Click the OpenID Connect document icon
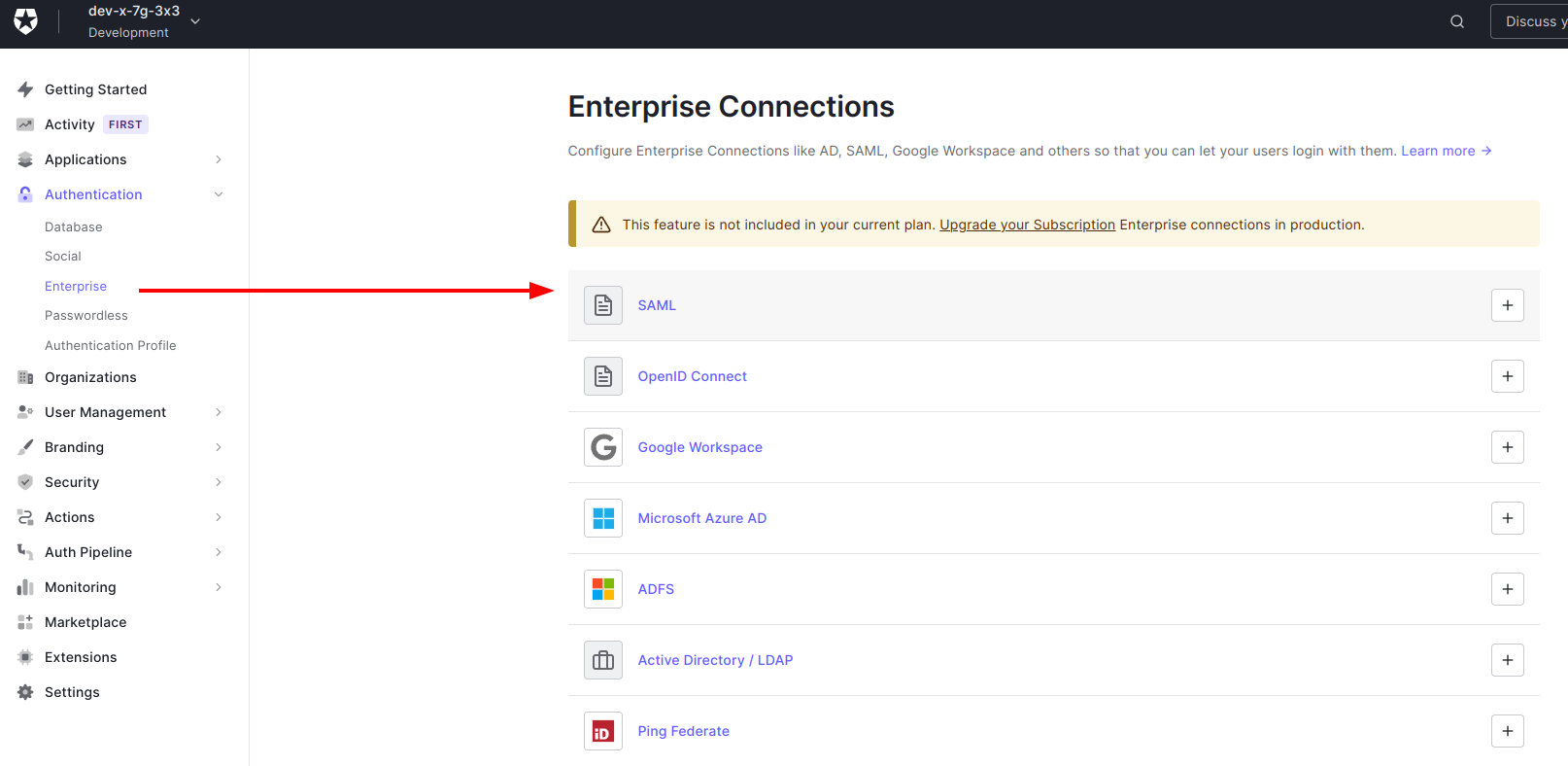Viewport: 1568px width, 766px height. [x=603, y=376]
